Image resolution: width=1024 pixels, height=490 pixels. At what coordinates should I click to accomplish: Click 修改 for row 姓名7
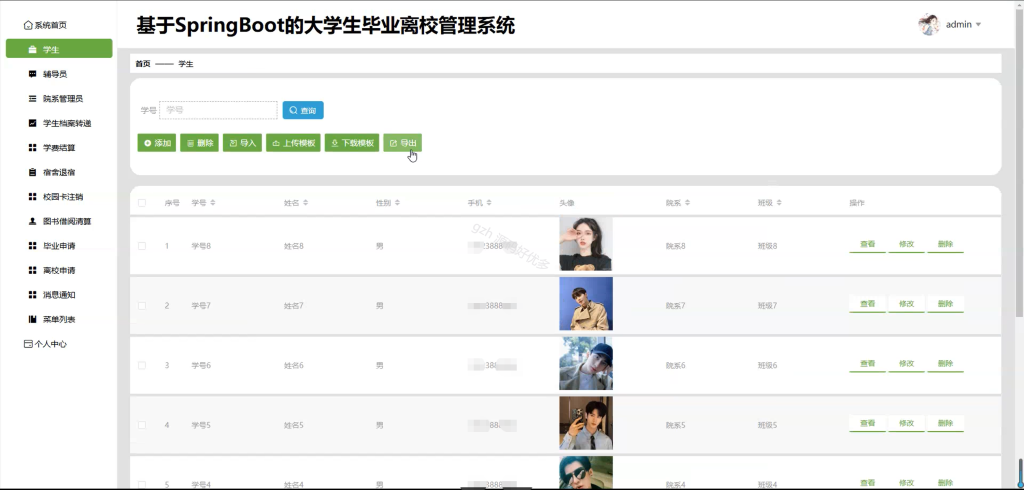point(906,304)
